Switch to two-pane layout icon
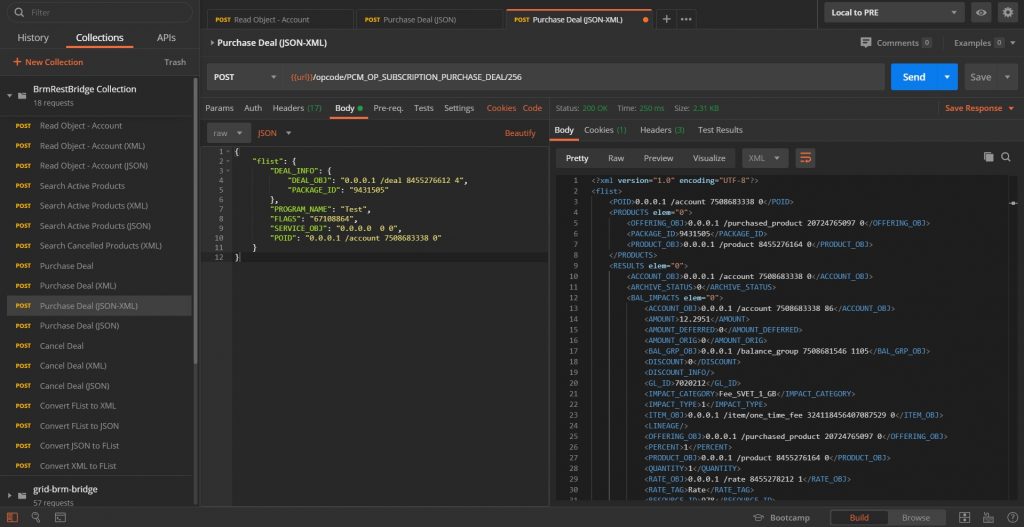The image size is (1024, 527). [x=964, y=517]
